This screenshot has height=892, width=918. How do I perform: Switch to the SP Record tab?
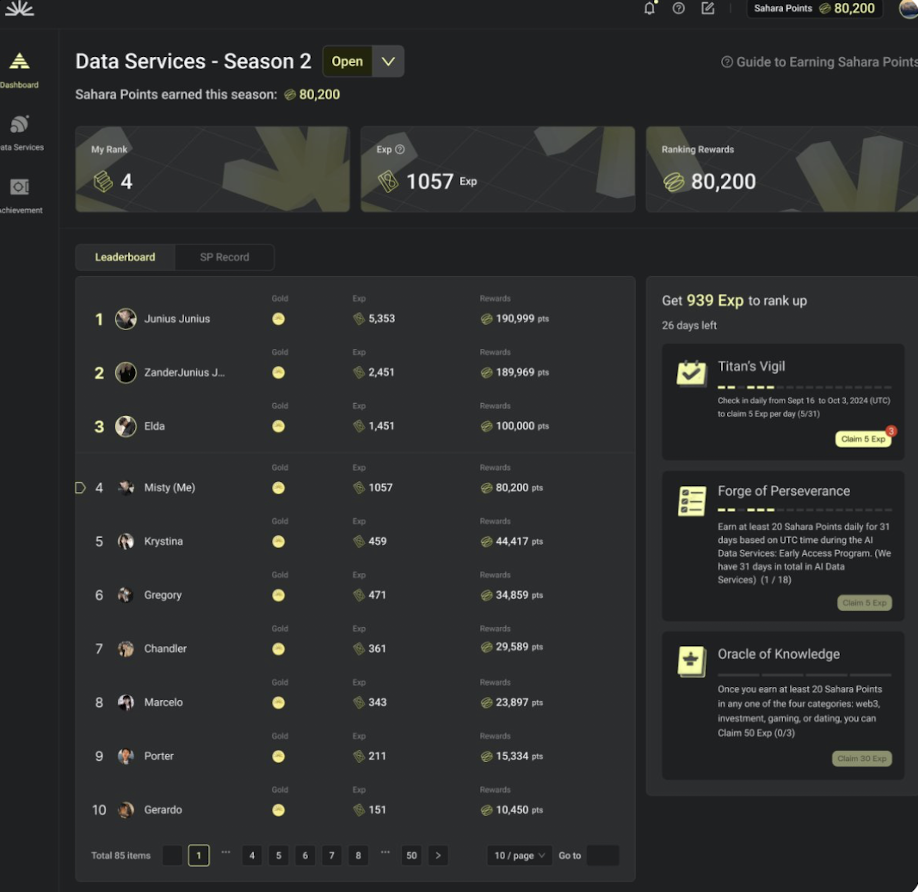(224, 257)
